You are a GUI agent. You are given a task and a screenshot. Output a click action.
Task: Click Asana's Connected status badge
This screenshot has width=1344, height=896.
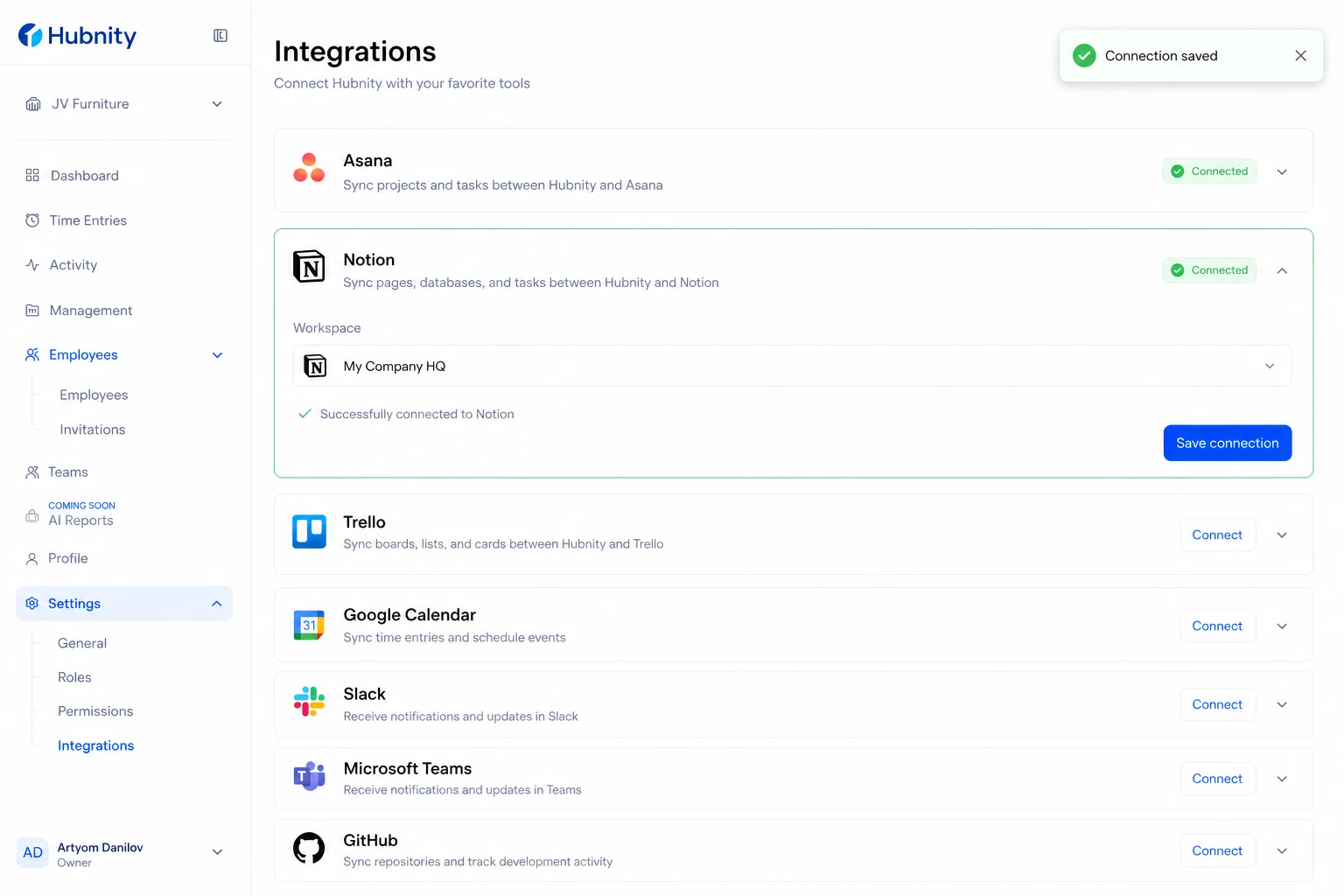coord(1209,171)
